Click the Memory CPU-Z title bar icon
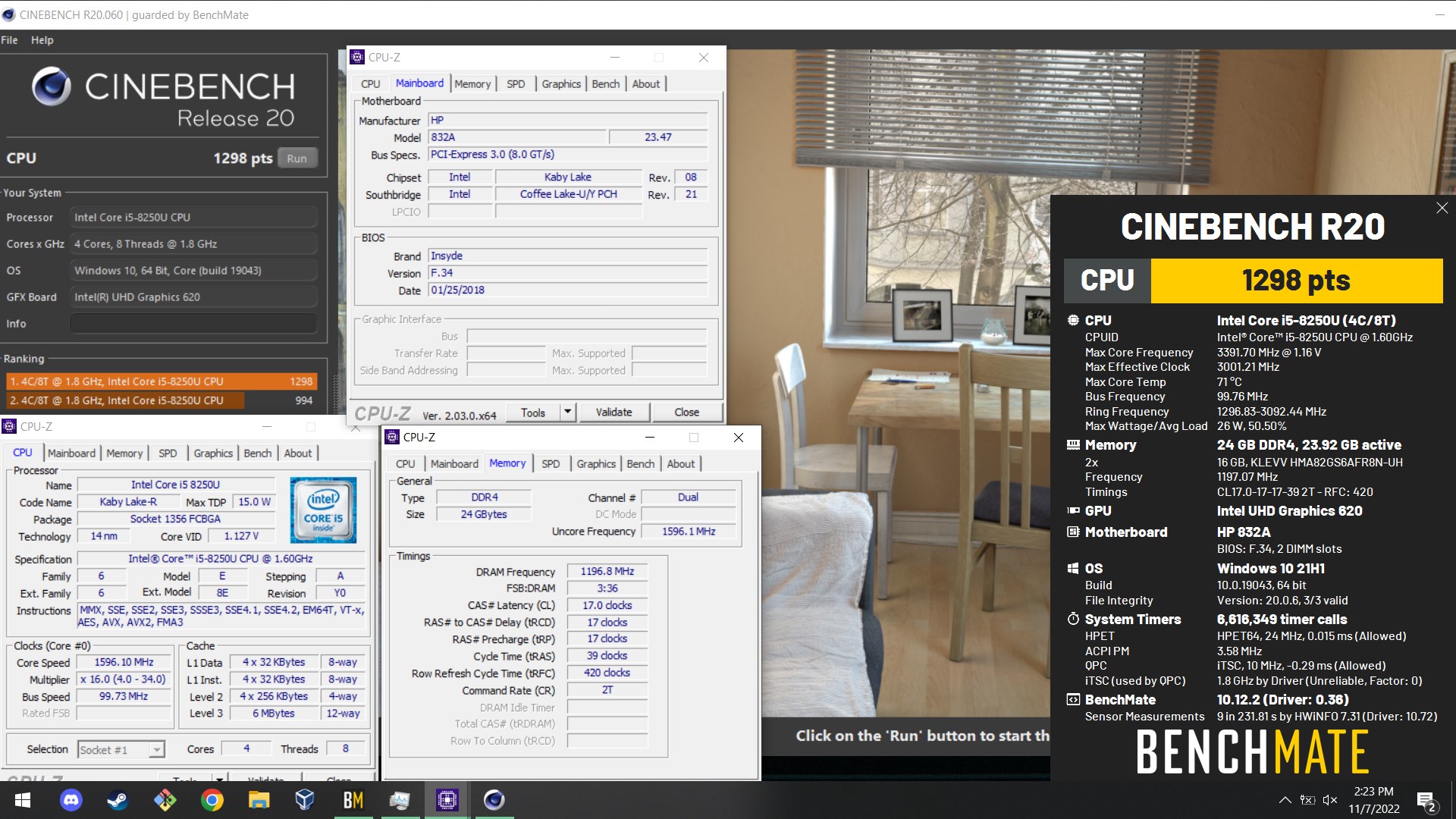Viewport: 1456px width, 819px height. [x=392, y=438]
